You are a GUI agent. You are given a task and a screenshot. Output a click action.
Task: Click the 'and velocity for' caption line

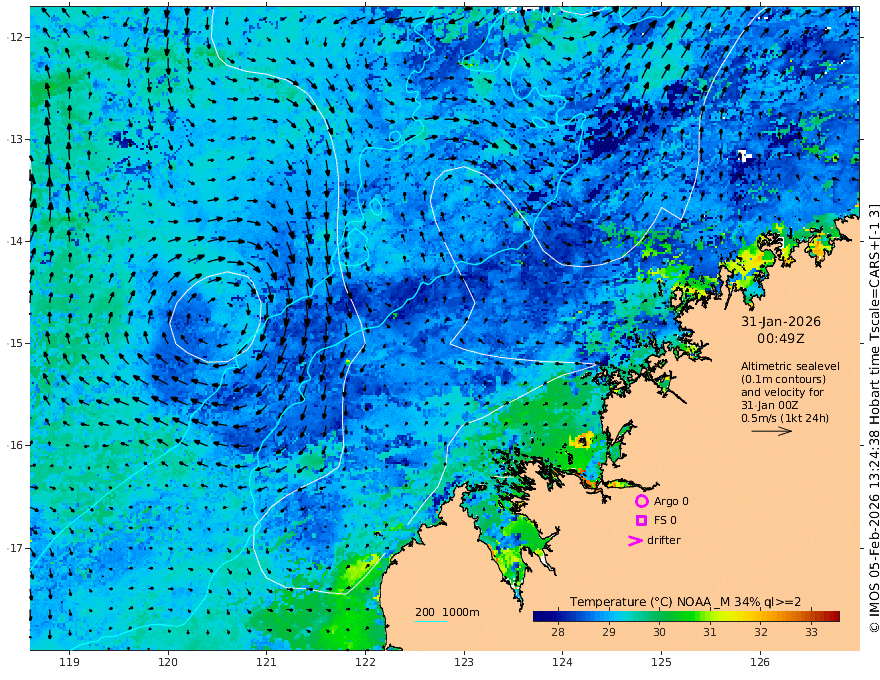[782, 392]
